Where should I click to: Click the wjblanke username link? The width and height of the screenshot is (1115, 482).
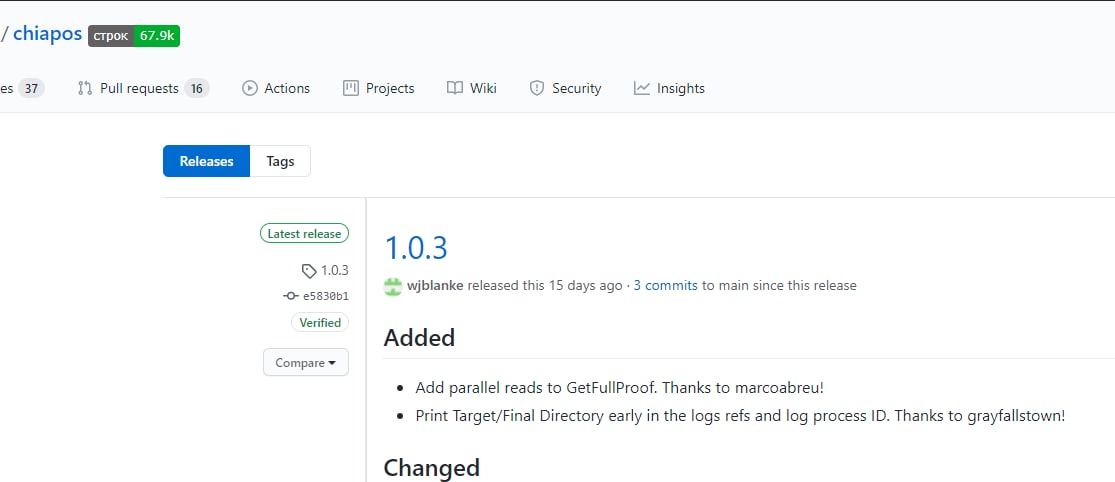(x=435, y=286)
